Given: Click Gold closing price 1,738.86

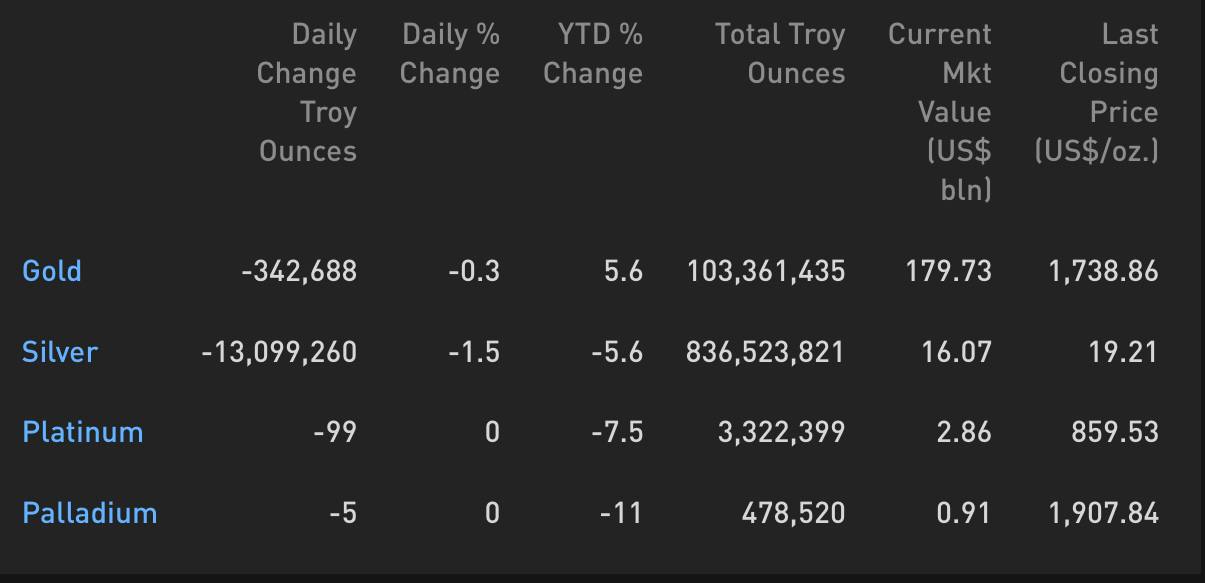Looking at the screenshot, I should point(1104,271).
